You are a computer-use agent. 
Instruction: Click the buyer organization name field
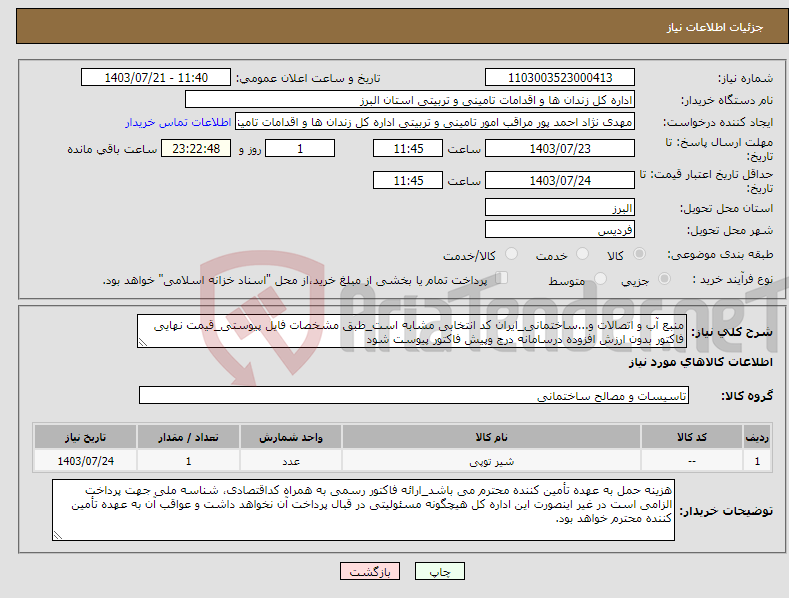pyautogui.click(x=410, y=100)
